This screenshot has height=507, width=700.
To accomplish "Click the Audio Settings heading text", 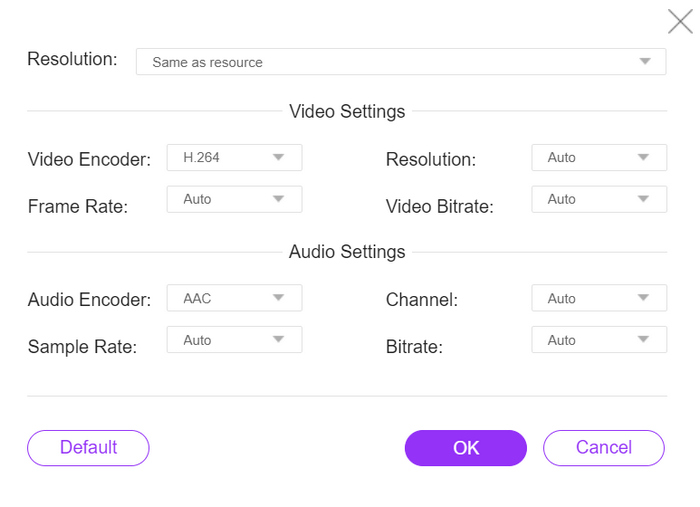I will (347, 252).
